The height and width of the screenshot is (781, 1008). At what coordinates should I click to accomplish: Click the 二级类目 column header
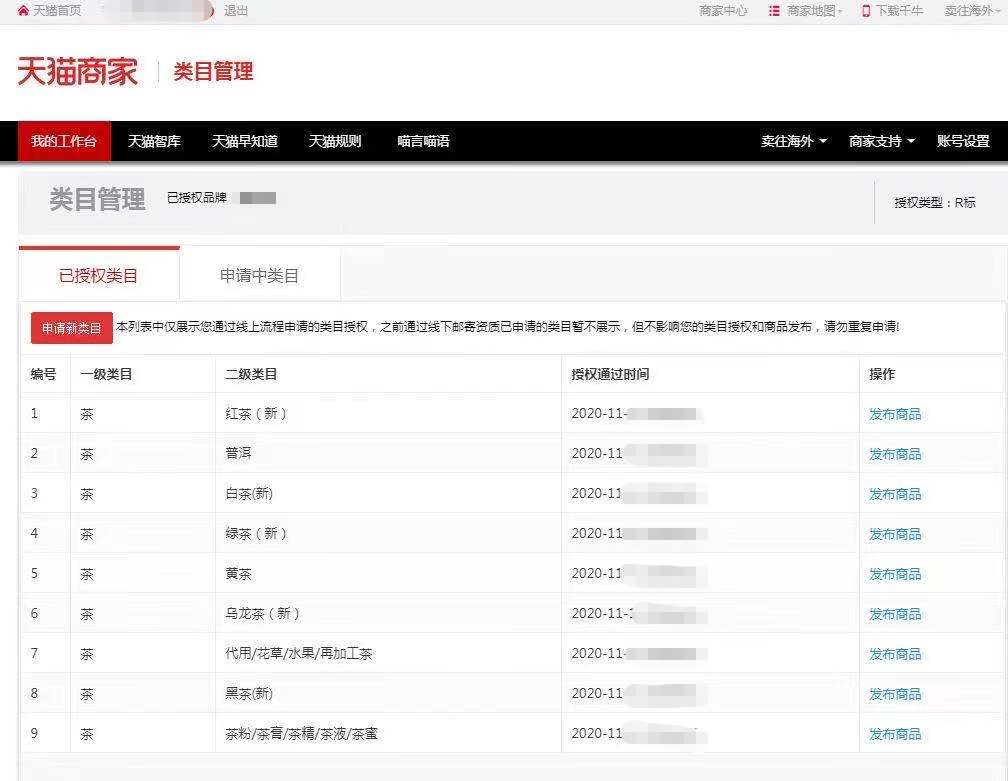(251, 373)
